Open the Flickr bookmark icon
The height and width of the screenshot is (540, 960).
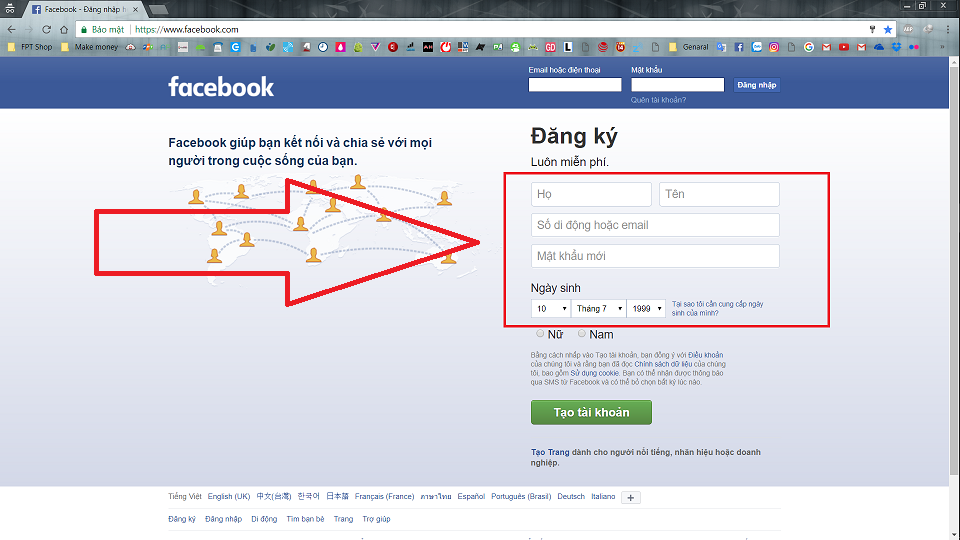pyautogui.click(x=913, y=47)
